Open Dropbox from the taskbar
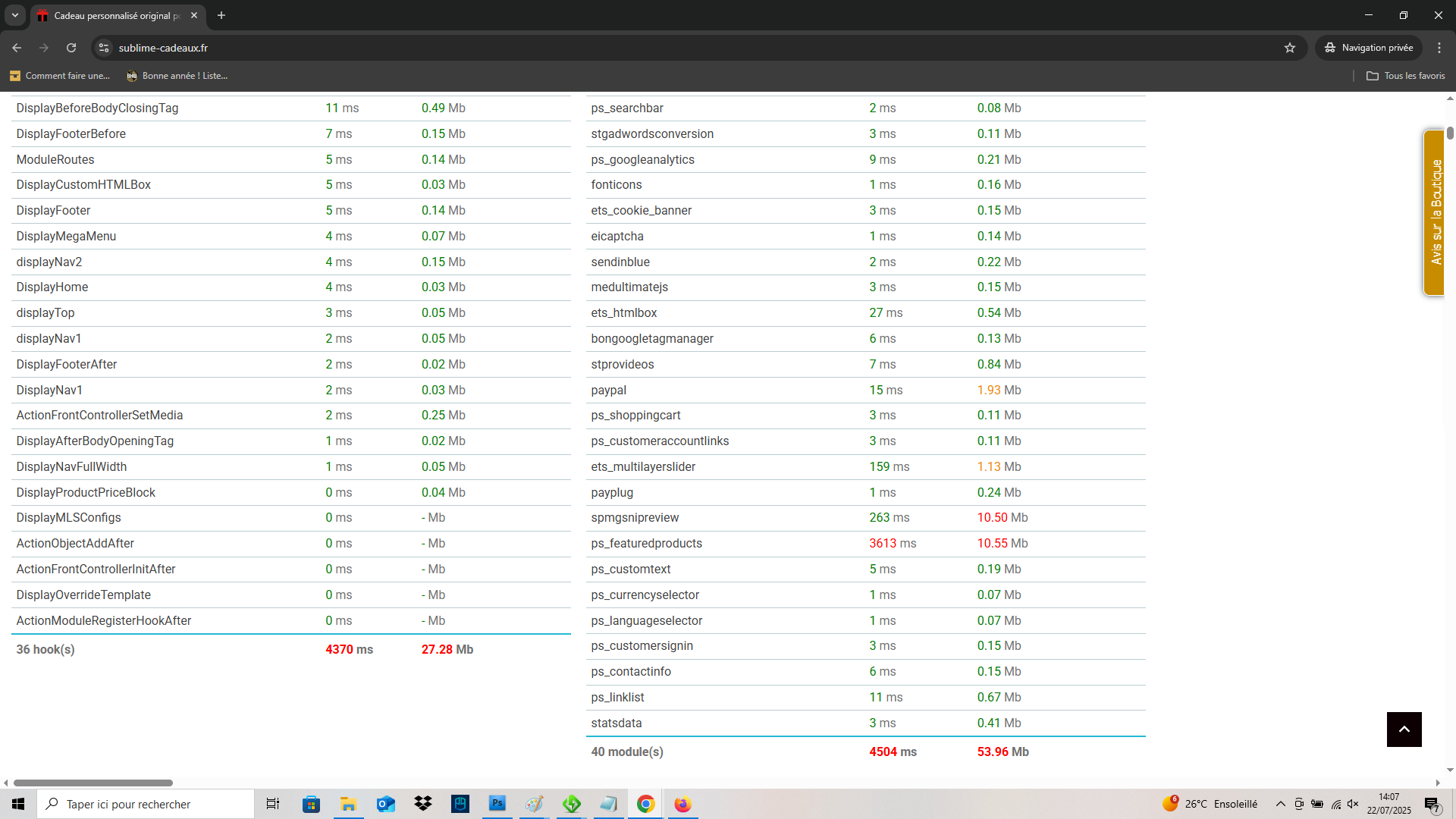Viewport: 1456px width, 819px height. point(423,804)
